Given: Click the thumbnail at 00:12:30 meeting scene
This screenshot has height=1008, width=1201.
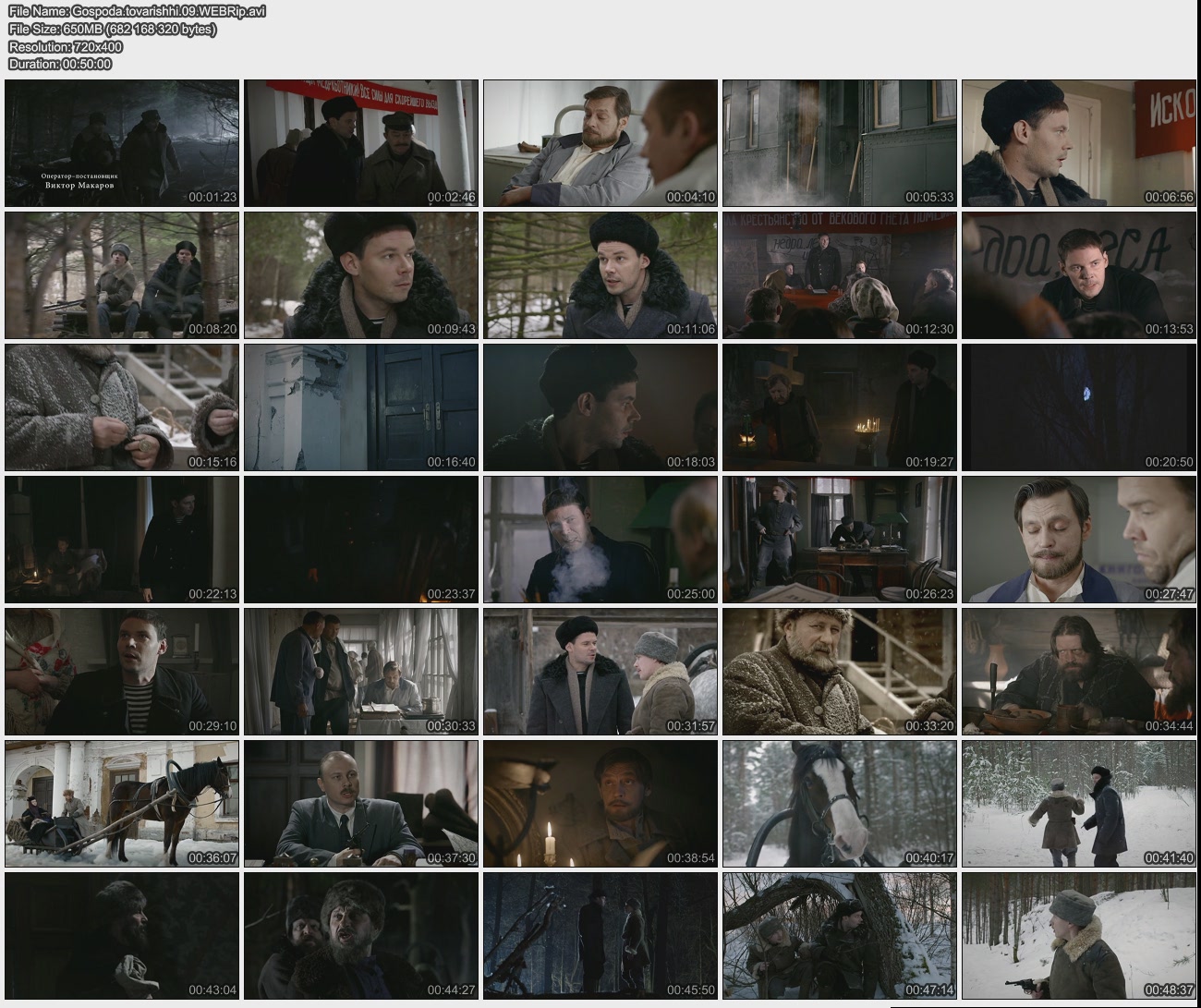Looking at the screenshot, I should (840, 275).
